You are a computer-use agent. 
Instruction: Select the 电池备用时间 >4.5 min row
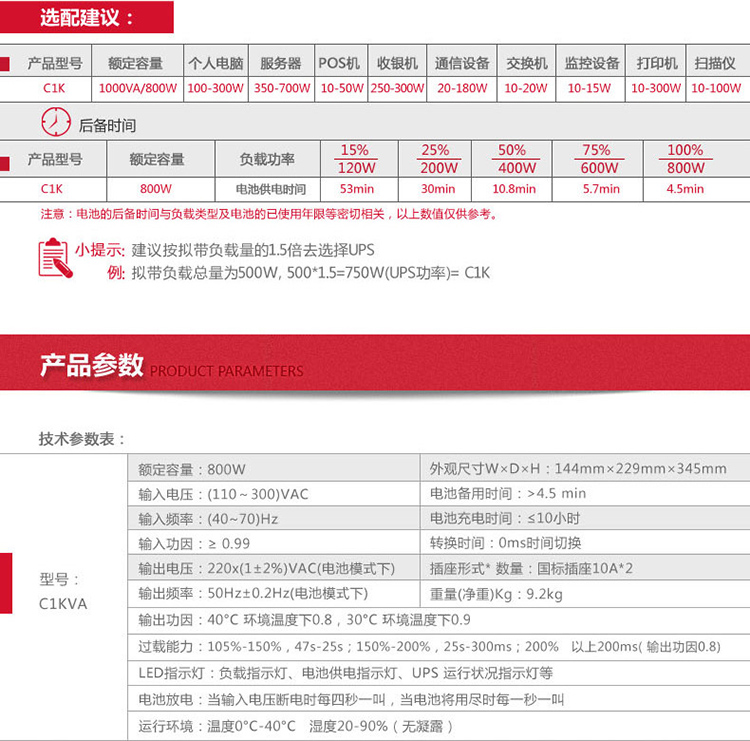(585, 494)
